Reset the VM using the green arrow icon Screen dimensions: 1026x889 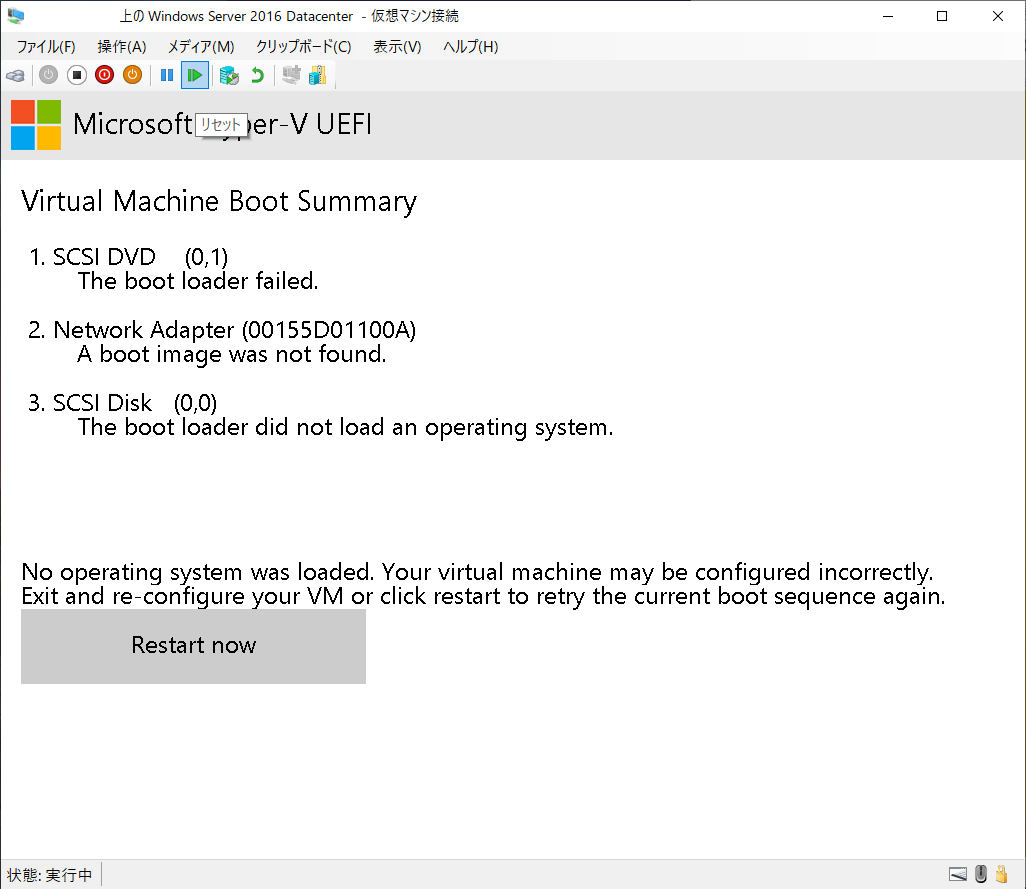[x=195, y=75]
